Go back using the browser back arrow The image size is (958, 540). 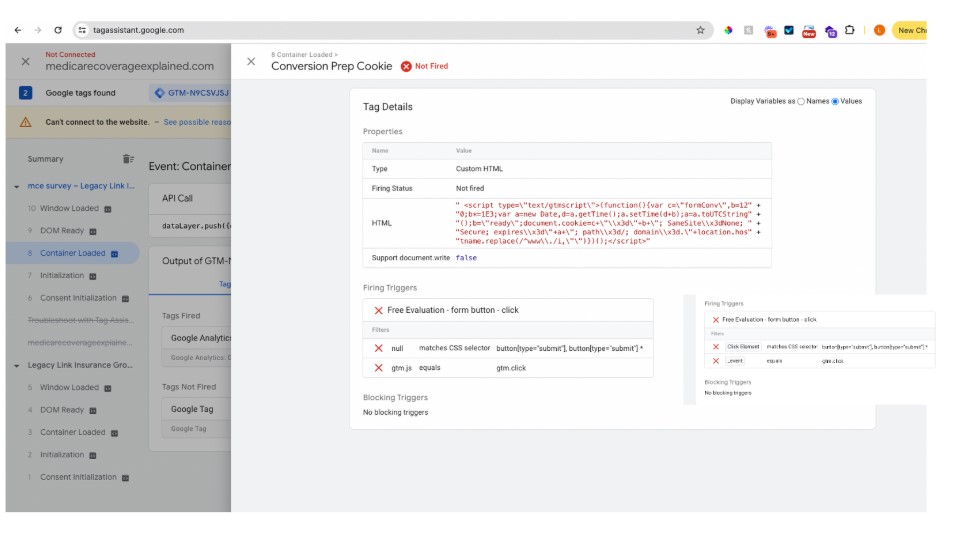click(x=18, y=30)
